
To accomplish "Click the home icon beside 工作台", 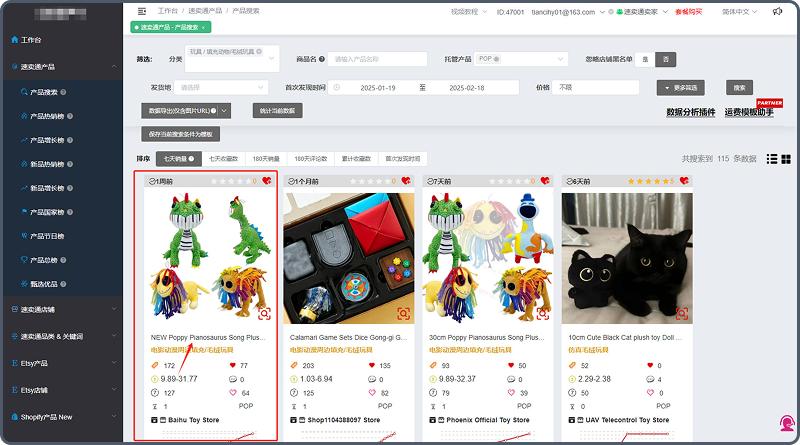I will (14, 40).
